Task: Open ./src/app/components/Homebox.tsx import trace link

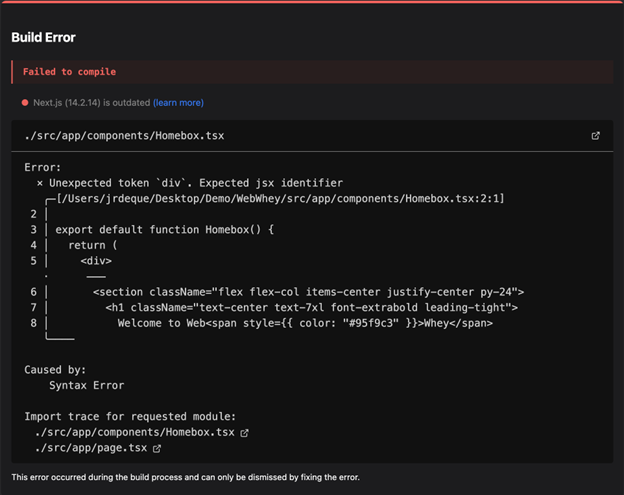Action: coord(135,432)
